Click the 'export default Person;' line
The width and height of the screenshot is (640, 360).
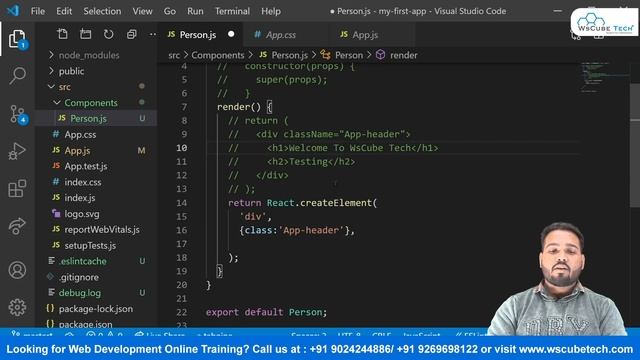click(266, 312)
